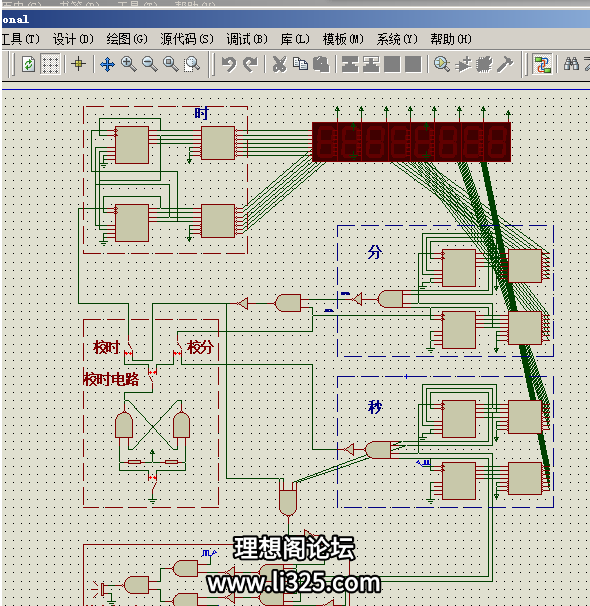This screenshot has height=606, width=590.
Task: Select the 秒 label text
Action: (374, 407)
